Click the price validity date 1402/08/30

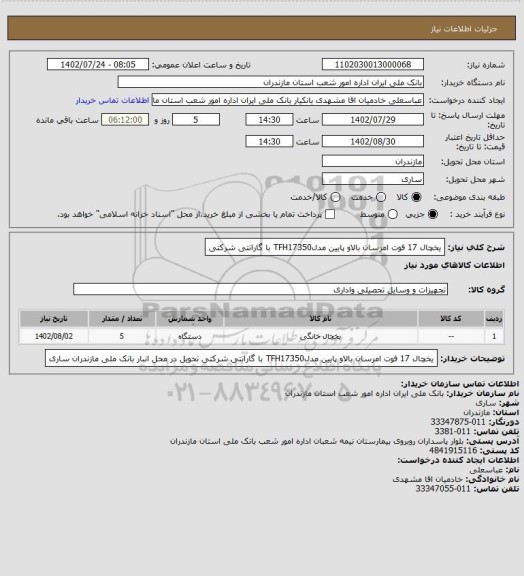click(x=373, y=141)
